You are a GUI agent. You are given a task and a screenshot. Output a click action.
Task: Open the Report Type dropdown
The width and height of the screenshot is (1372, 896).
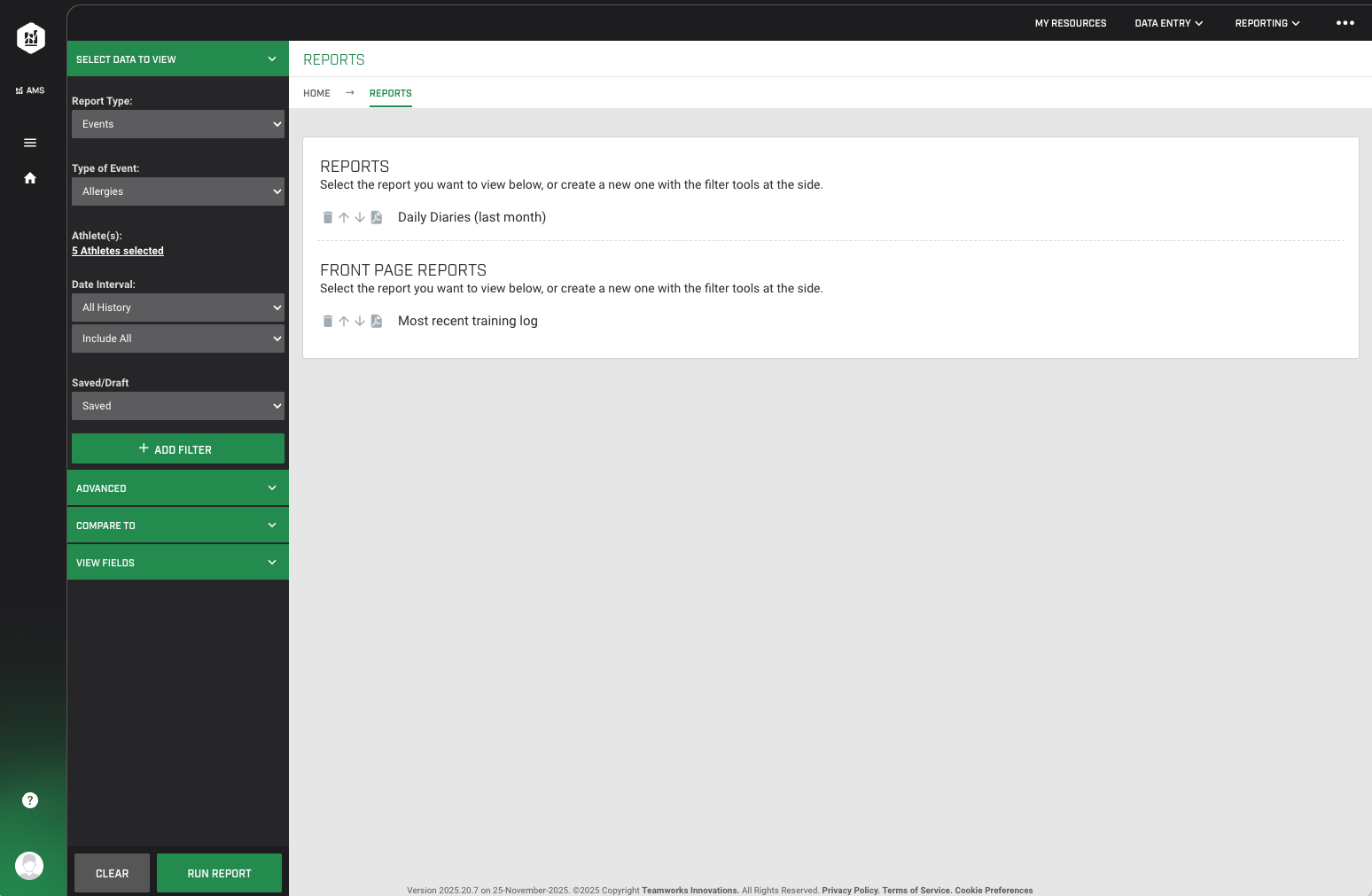177,124
